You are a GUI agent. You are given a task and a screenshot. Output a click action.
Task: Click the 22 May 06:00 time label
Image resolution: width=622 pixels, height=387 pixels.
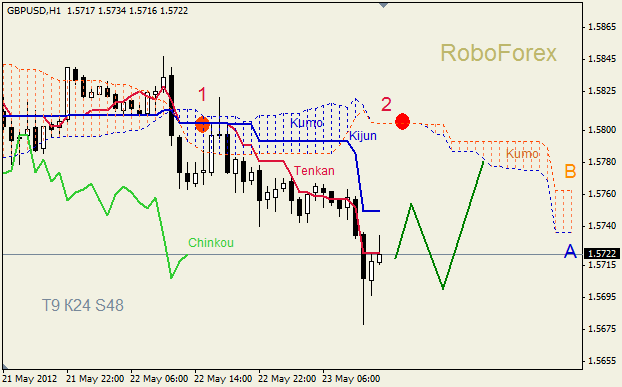click(x=159, y=379)
